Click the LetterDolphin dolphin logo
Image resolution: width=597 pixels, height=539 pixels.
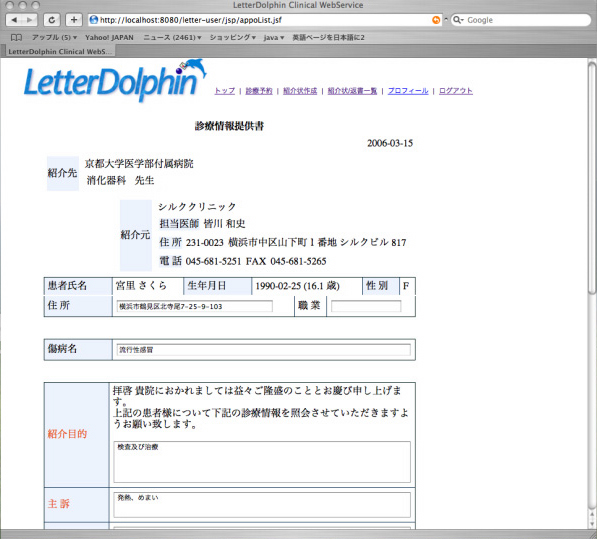pyautogui.click(x=115, y=81)
